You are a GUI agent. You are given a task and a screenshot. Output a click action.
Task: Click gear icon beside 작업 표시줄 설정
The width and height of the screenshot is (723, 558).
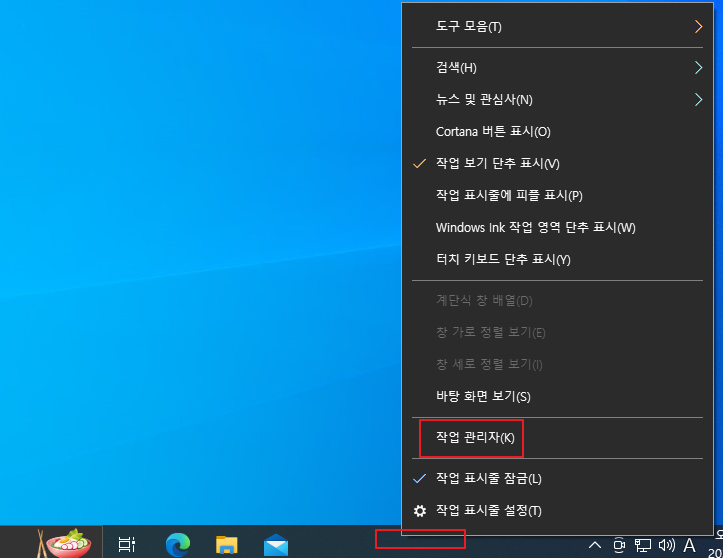tap(420, 511)
